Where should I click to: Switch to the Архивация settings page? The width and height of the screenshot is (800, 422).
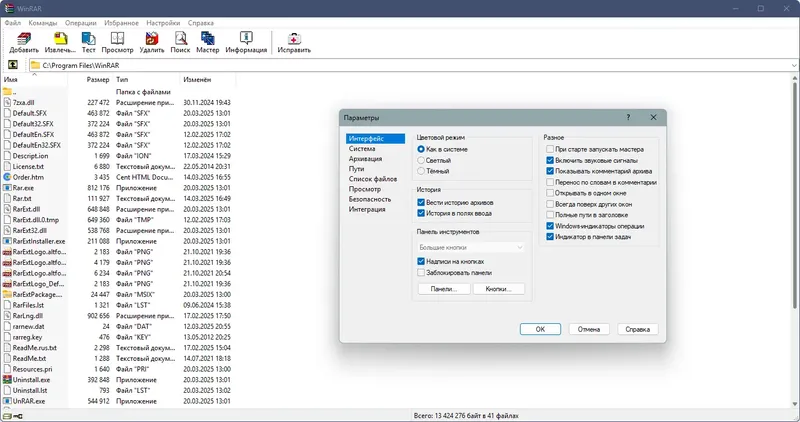pyautogui.click(x=365, y=159)
